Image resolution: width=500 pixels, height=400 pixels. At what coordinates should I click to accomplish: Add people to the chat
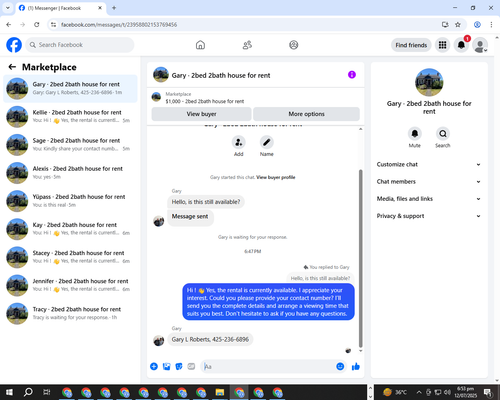click(x=239, y=143)
